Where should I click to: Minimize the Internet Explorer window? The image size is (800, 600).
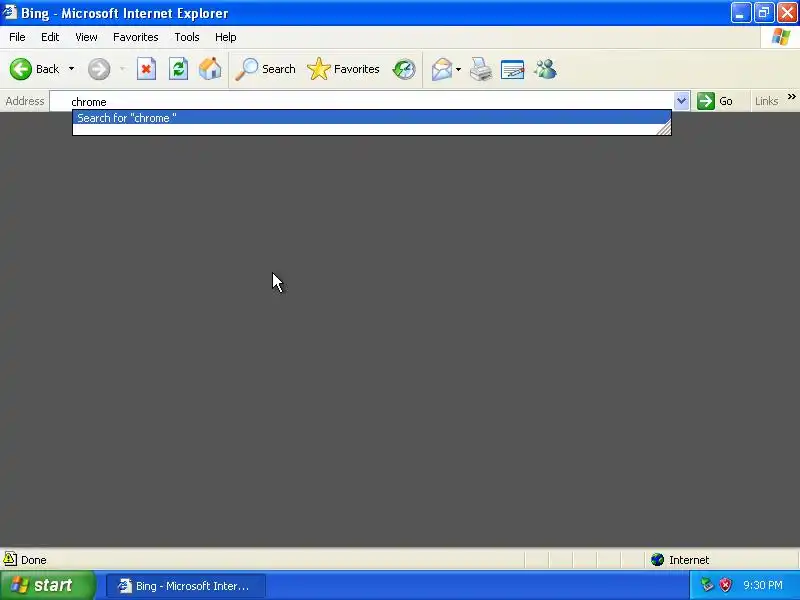(741, 13)
